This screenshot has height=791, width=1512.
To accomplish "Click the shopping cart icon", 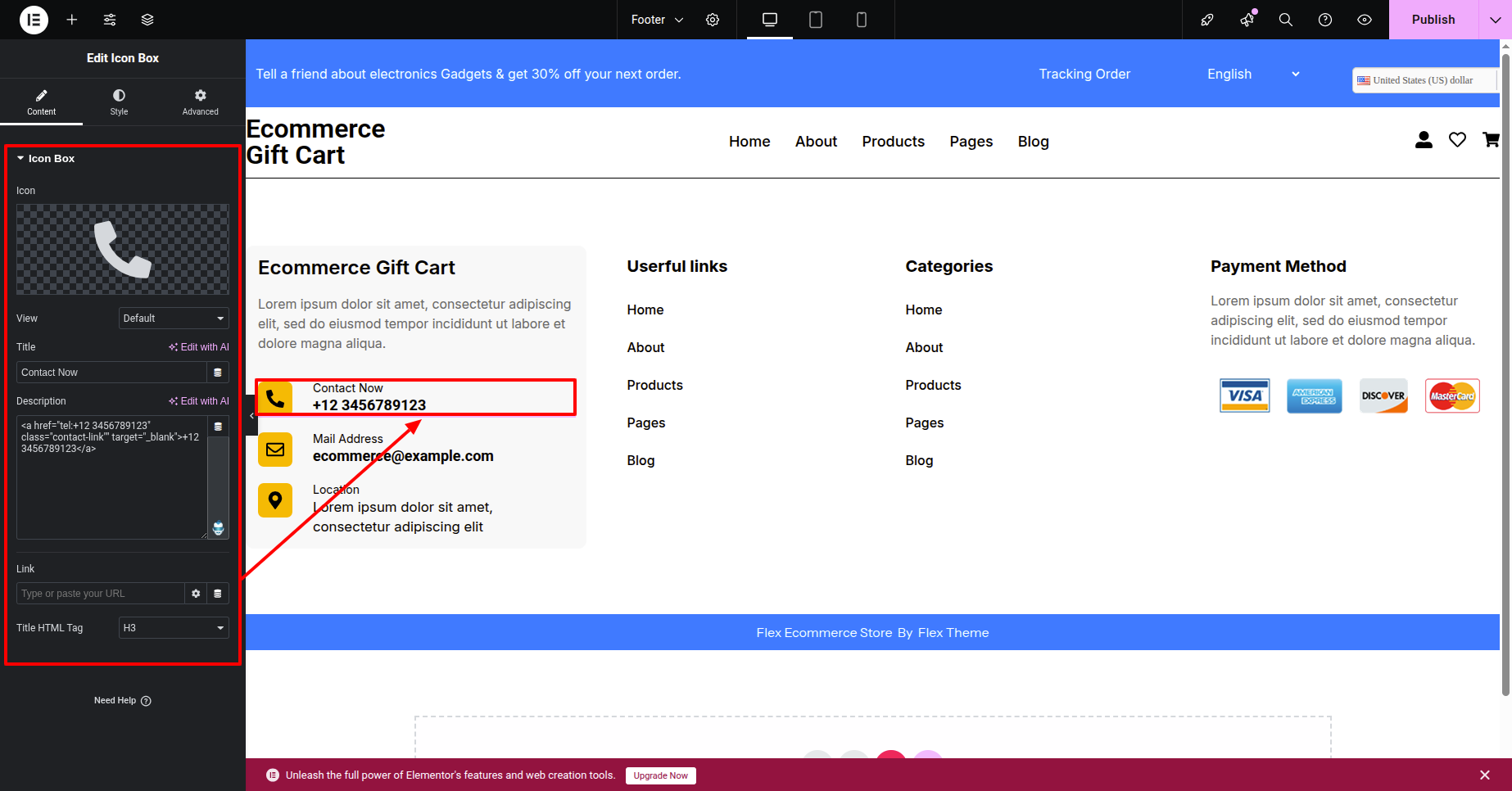I will click(1491, 140).
